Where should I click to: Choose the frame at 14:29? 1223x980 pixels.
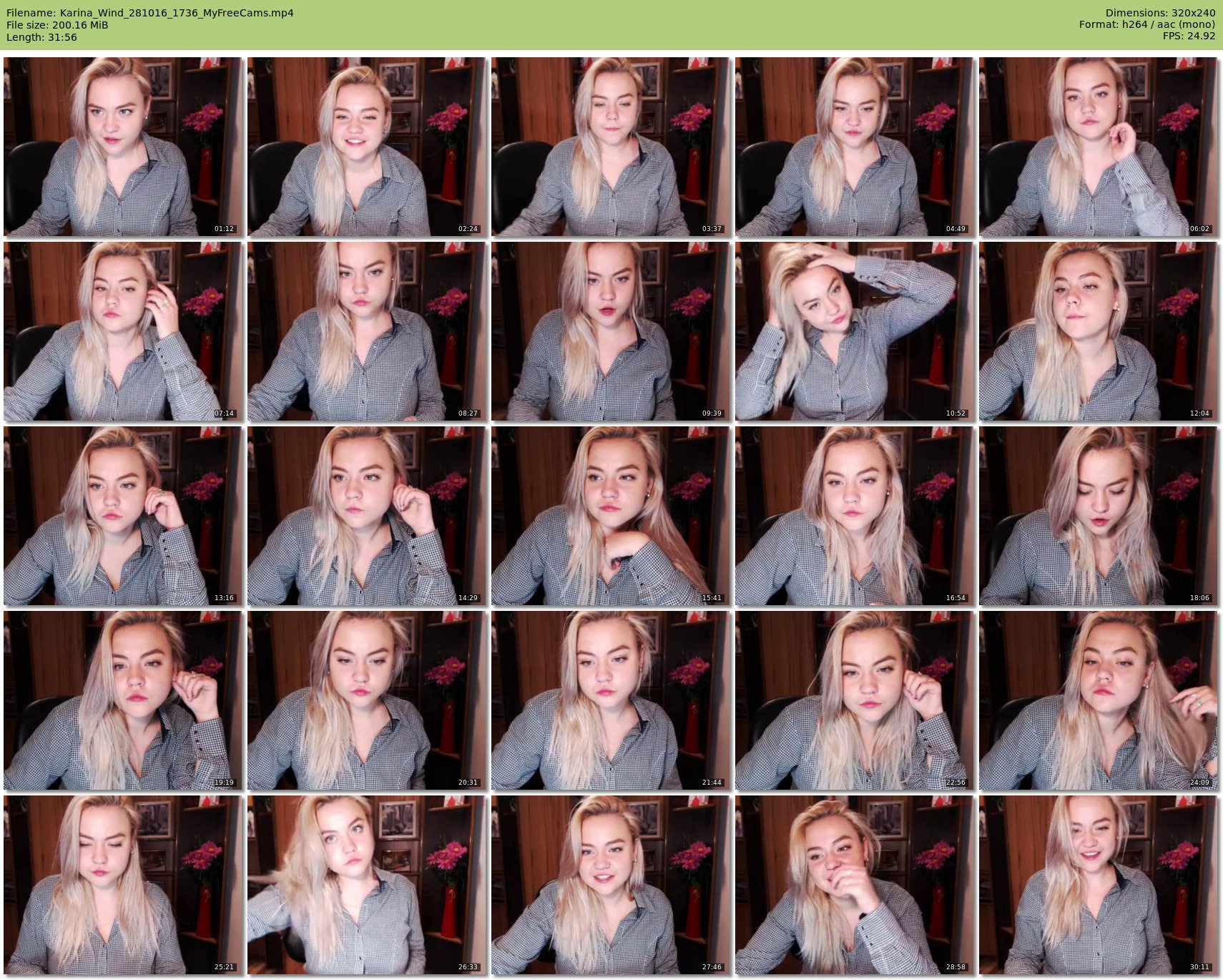(366, 516)
